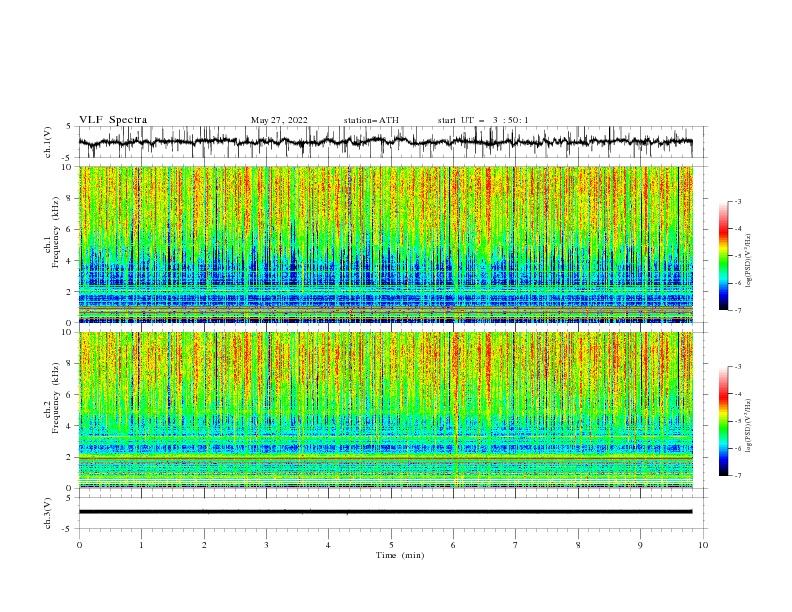792x612 pixels.
Task: Click the time axis tick label "3"
Action: (266, 545)
